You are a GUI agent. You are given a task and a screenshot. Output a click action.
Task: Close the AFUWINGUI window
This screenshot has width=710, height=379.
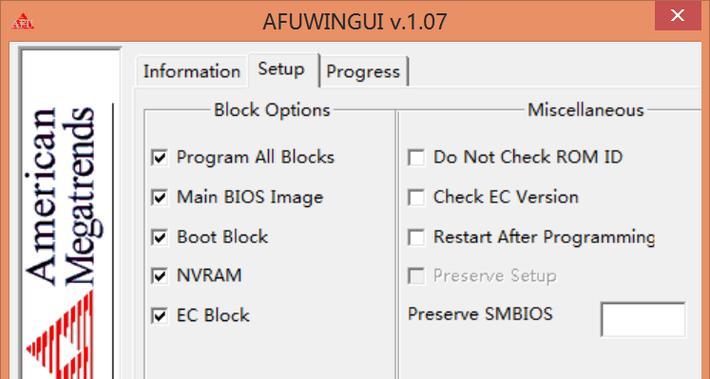pyautogui.click(x=678, y=15)
